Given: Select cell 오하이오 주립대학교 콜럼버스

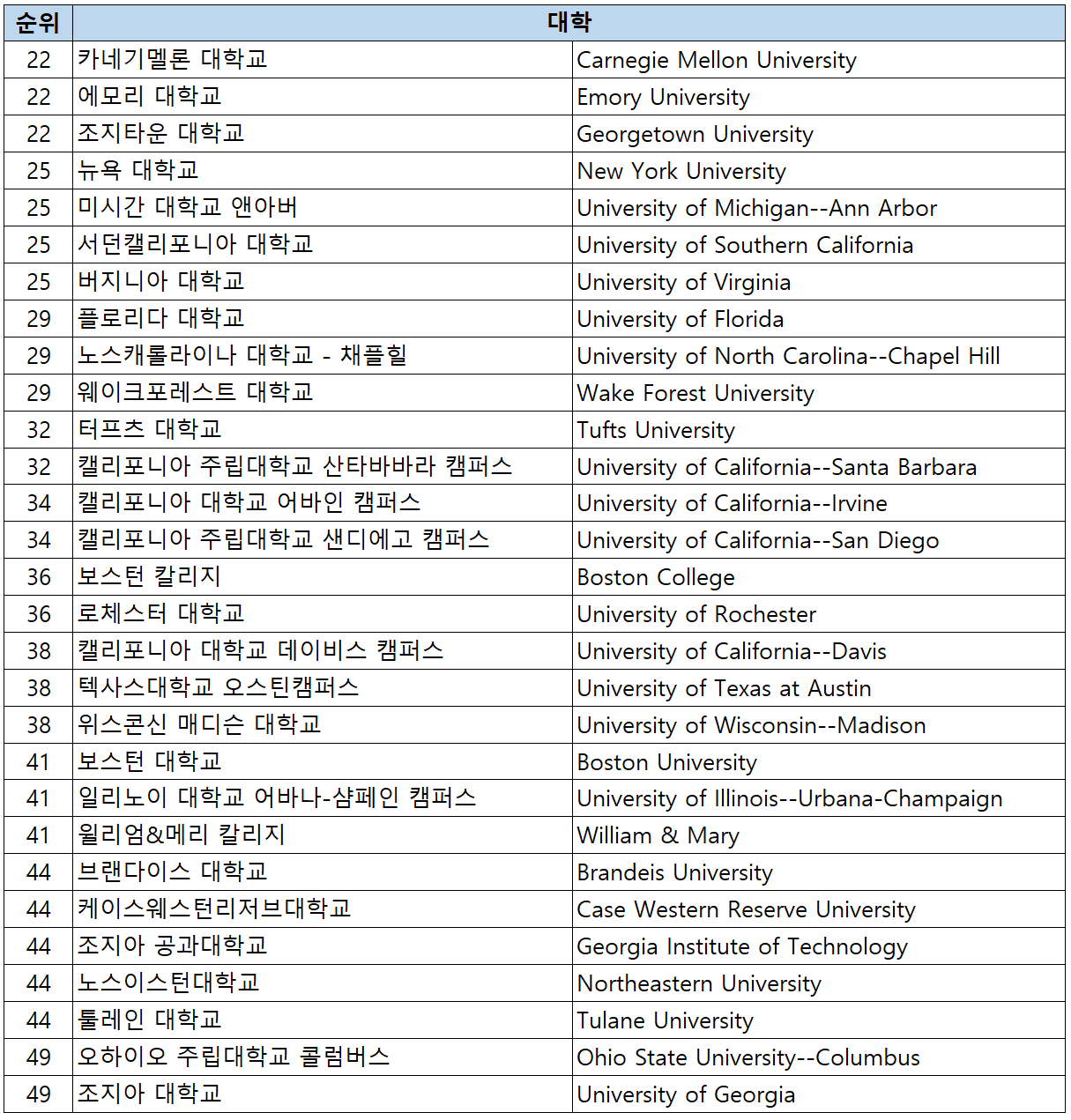Looking at the screenshot, I should point(323,1057).
